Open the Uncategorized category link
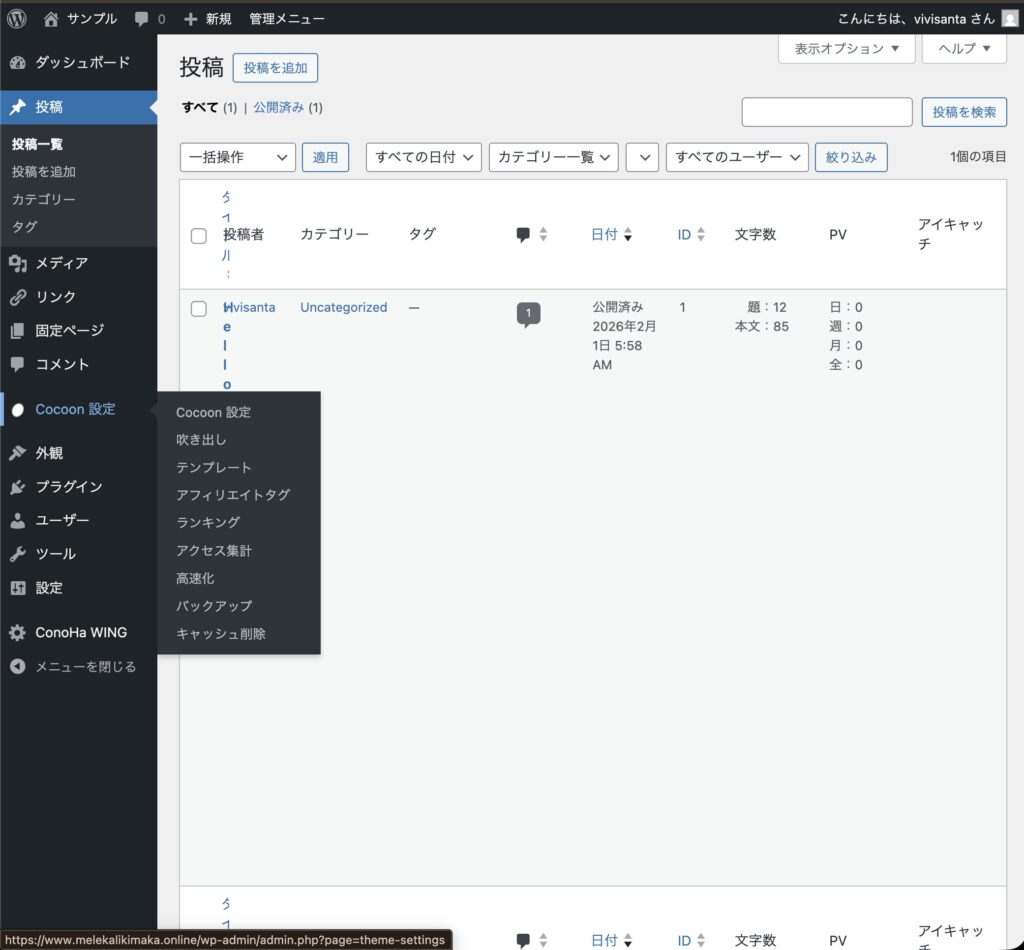 point(343,308)
